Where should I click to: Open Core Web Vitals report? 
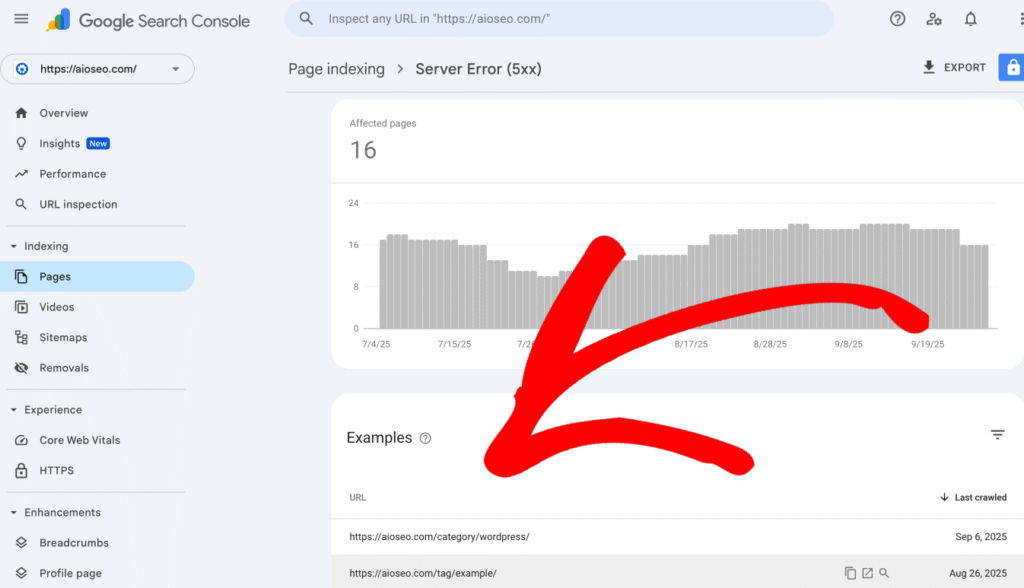pyautogui.click(x=79, y=440)
